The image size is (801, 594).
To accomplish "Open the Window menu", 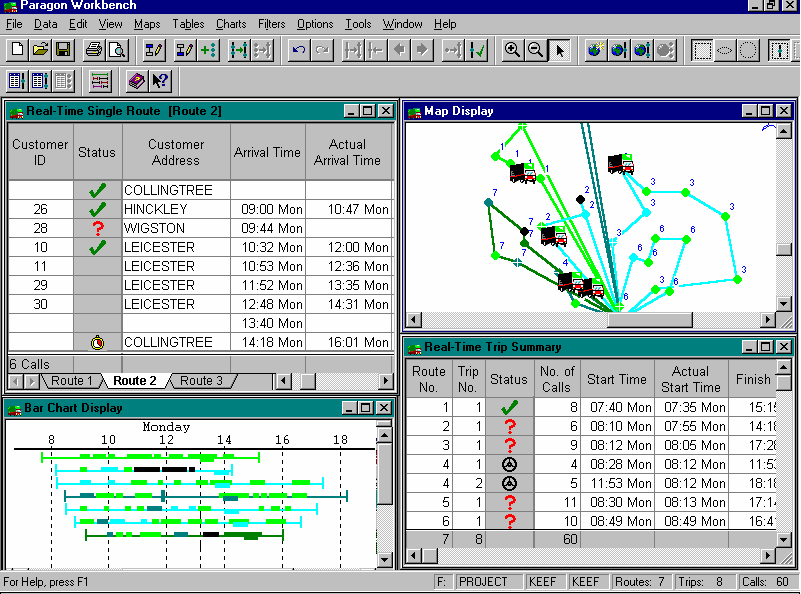I will pos(403,24).
